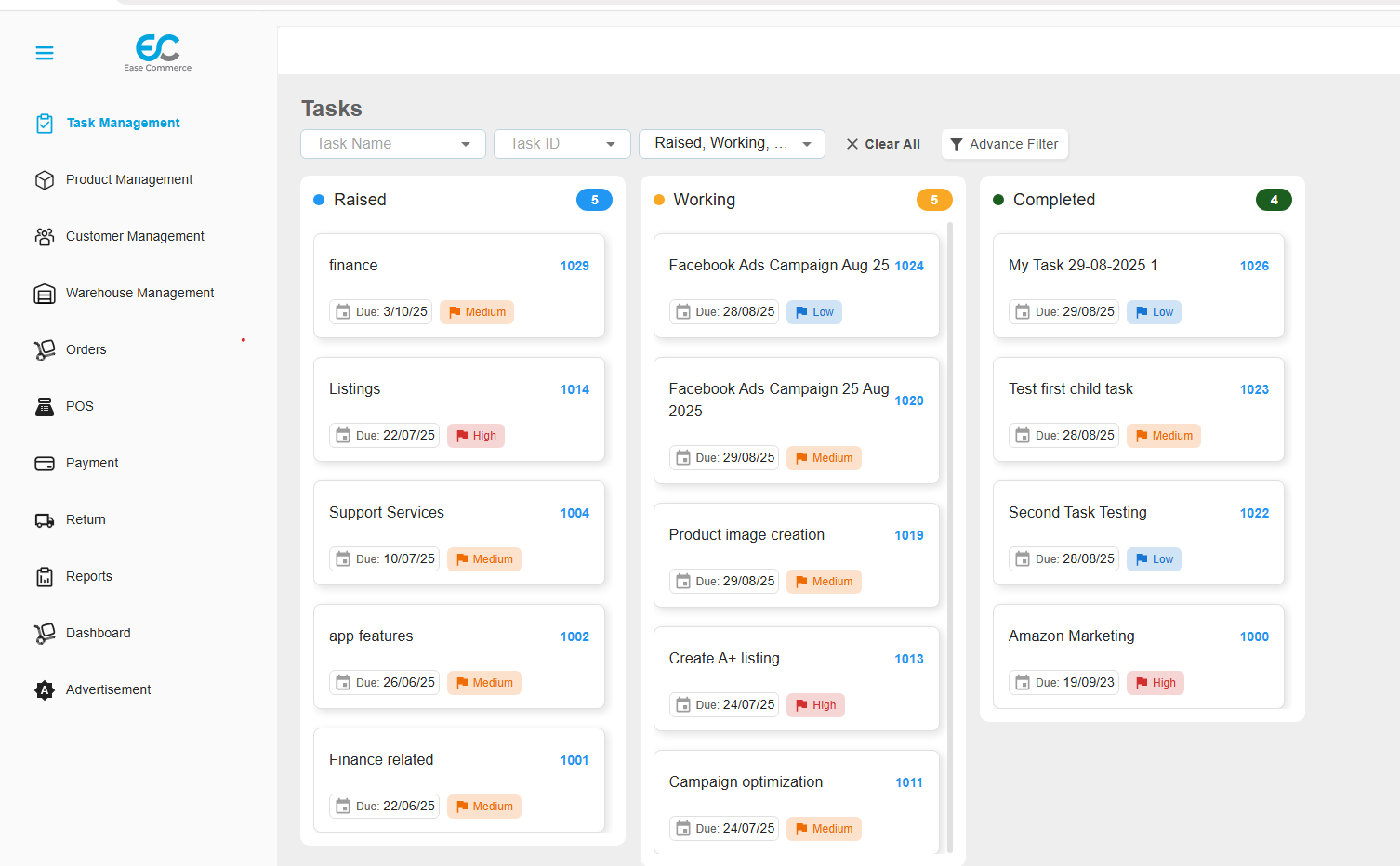Switch to the Task Management section
The image size is (1400, 866).
tap(123, 123)
